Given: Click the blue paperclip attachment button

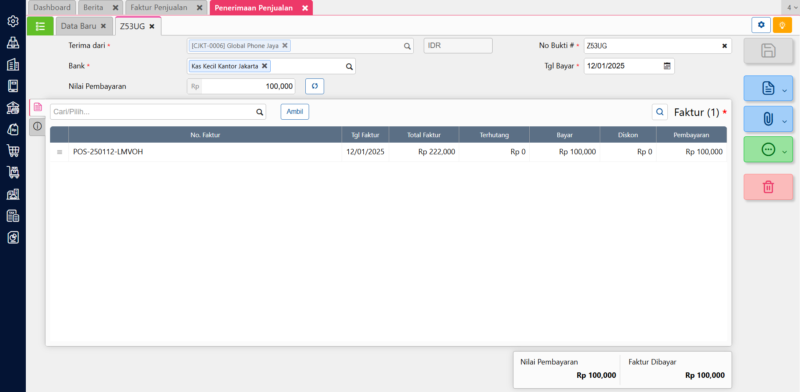Looking at the screenshot, I should 768,119.
